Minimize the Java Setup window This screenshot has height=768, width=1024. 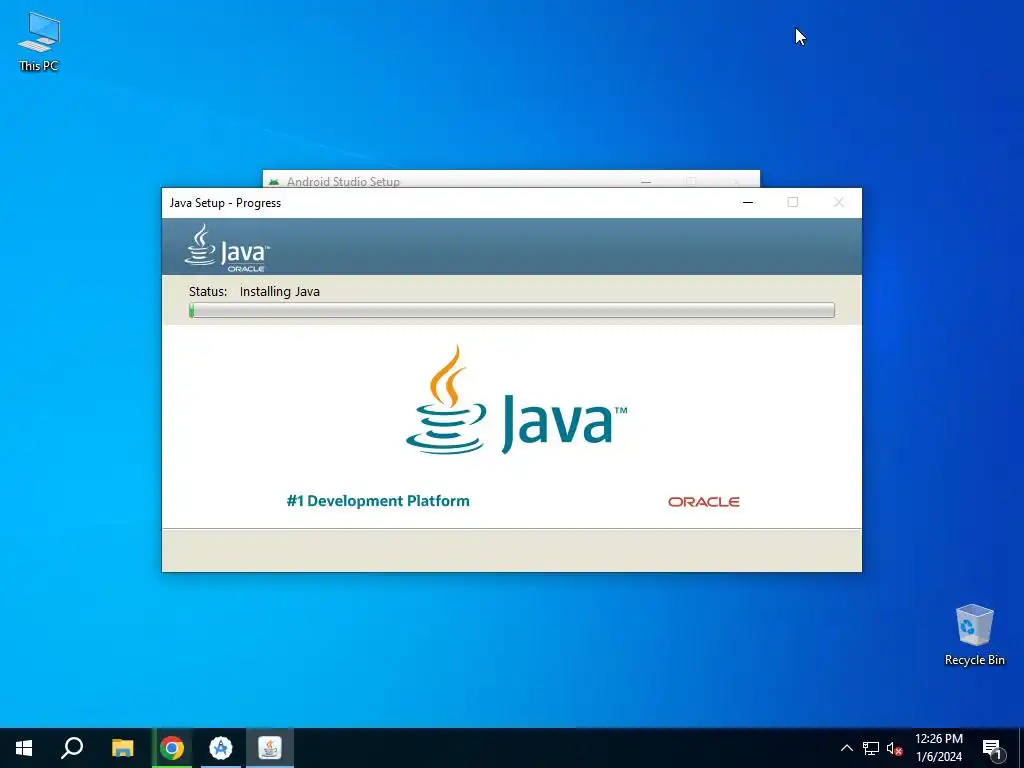coord(748,202)
